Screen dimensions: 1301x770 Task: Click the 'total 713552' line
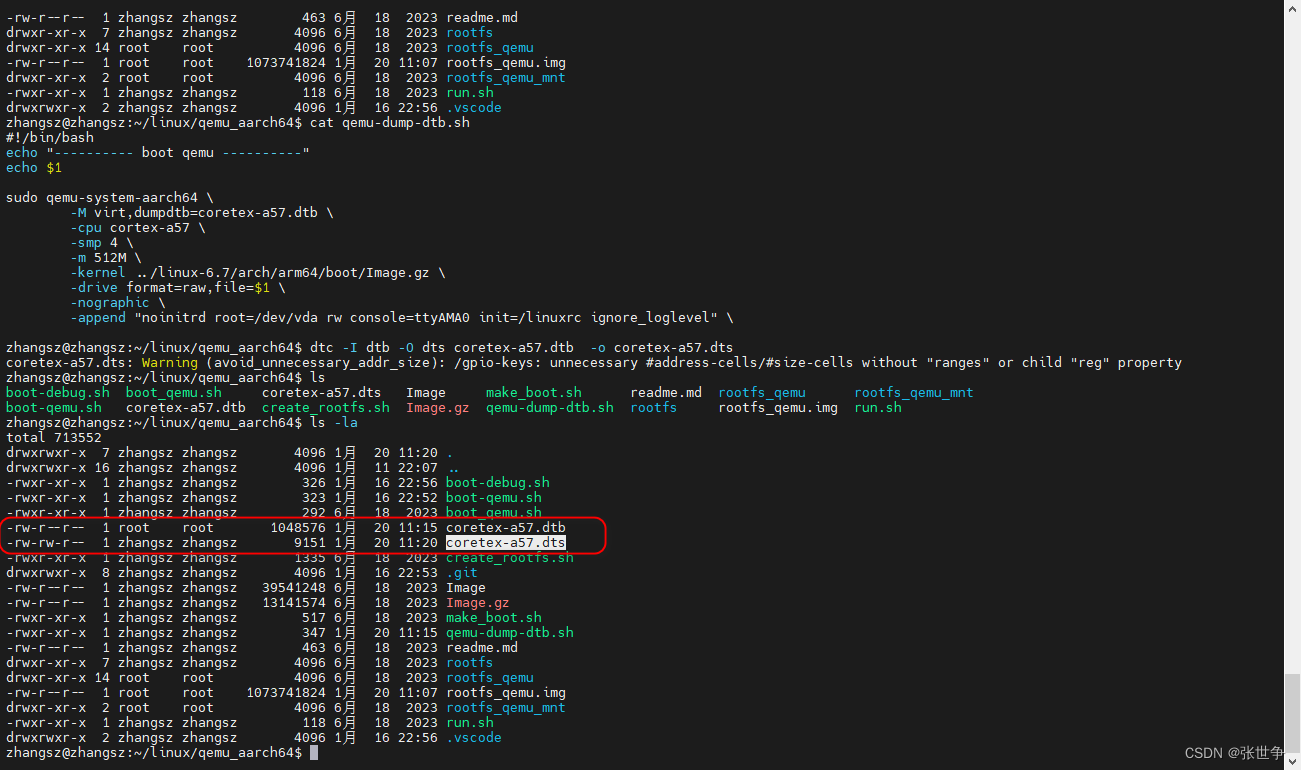pyautogui.click(x=54, y=437)
